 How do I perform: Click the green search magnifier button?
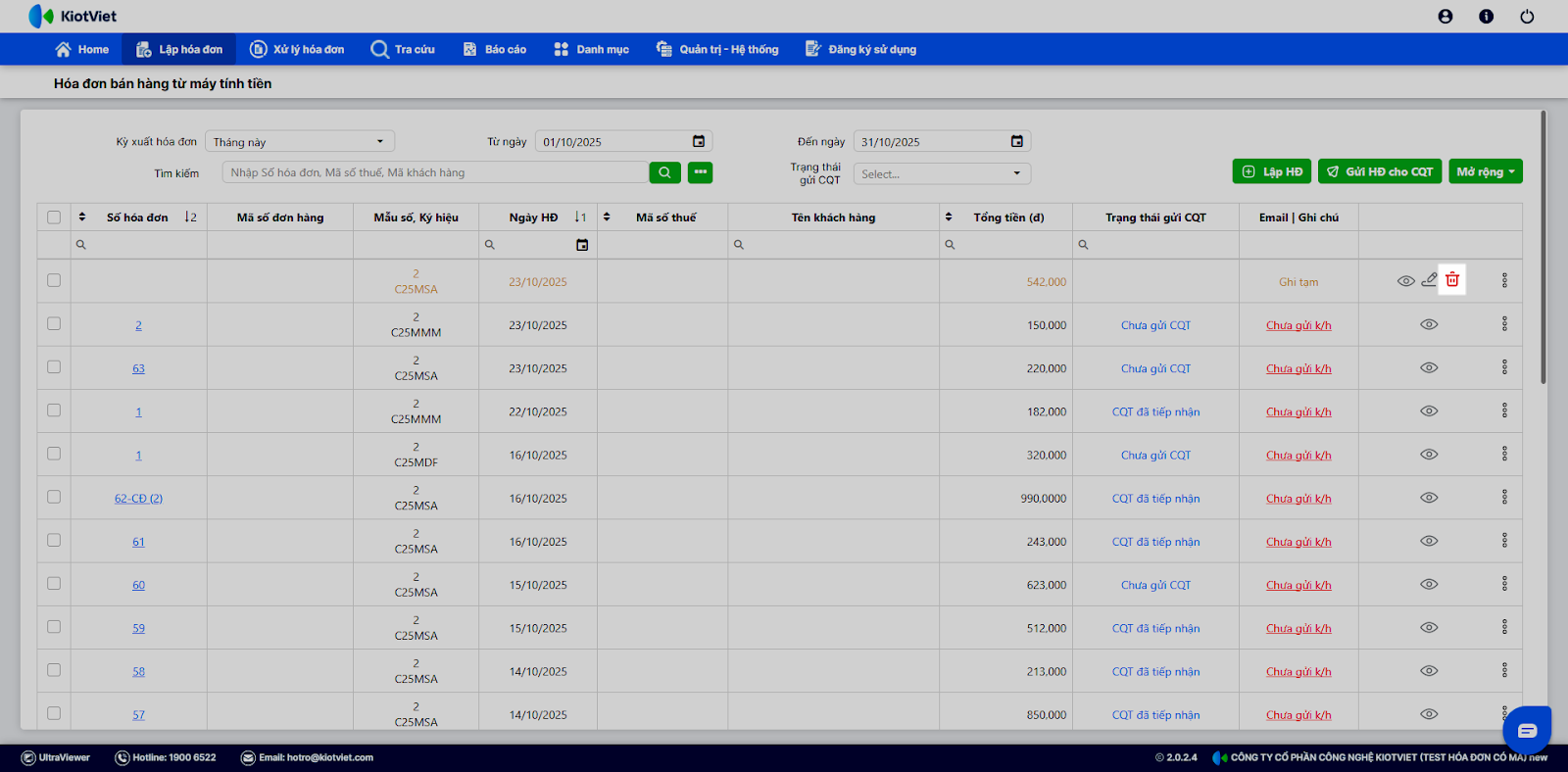click(x=663, y=172)
